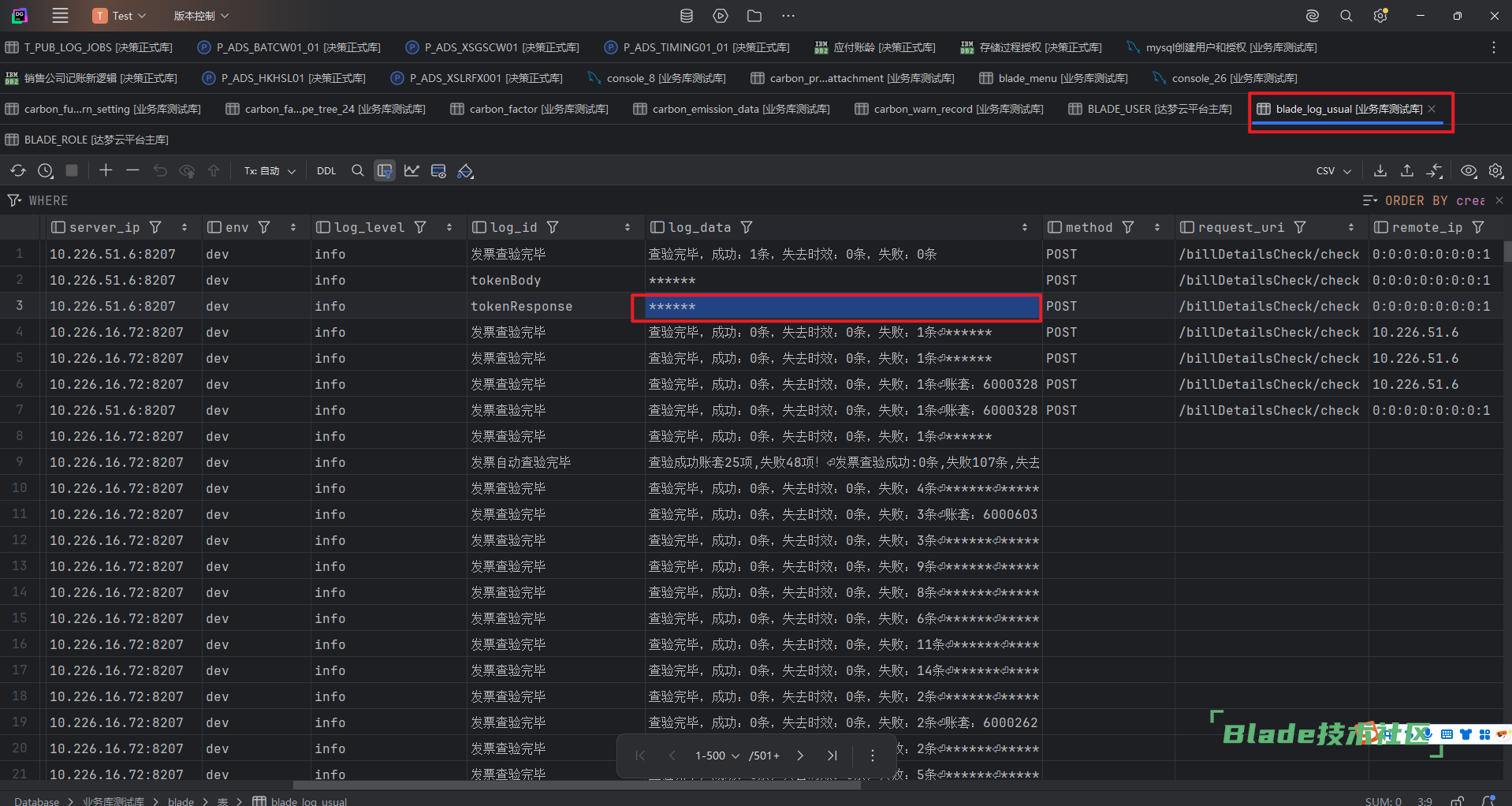Open the files folder icon in title bar
The height and width of the screenshot is (806, 1512).
pos(754,16)
